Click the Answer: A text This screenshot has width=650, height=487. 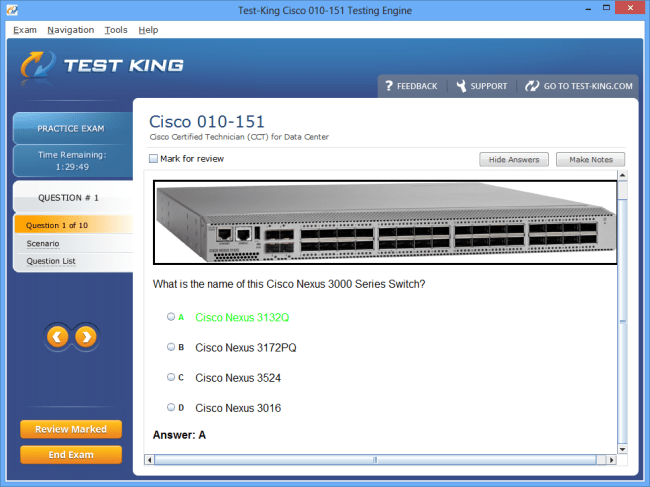[x=179, y=435]
